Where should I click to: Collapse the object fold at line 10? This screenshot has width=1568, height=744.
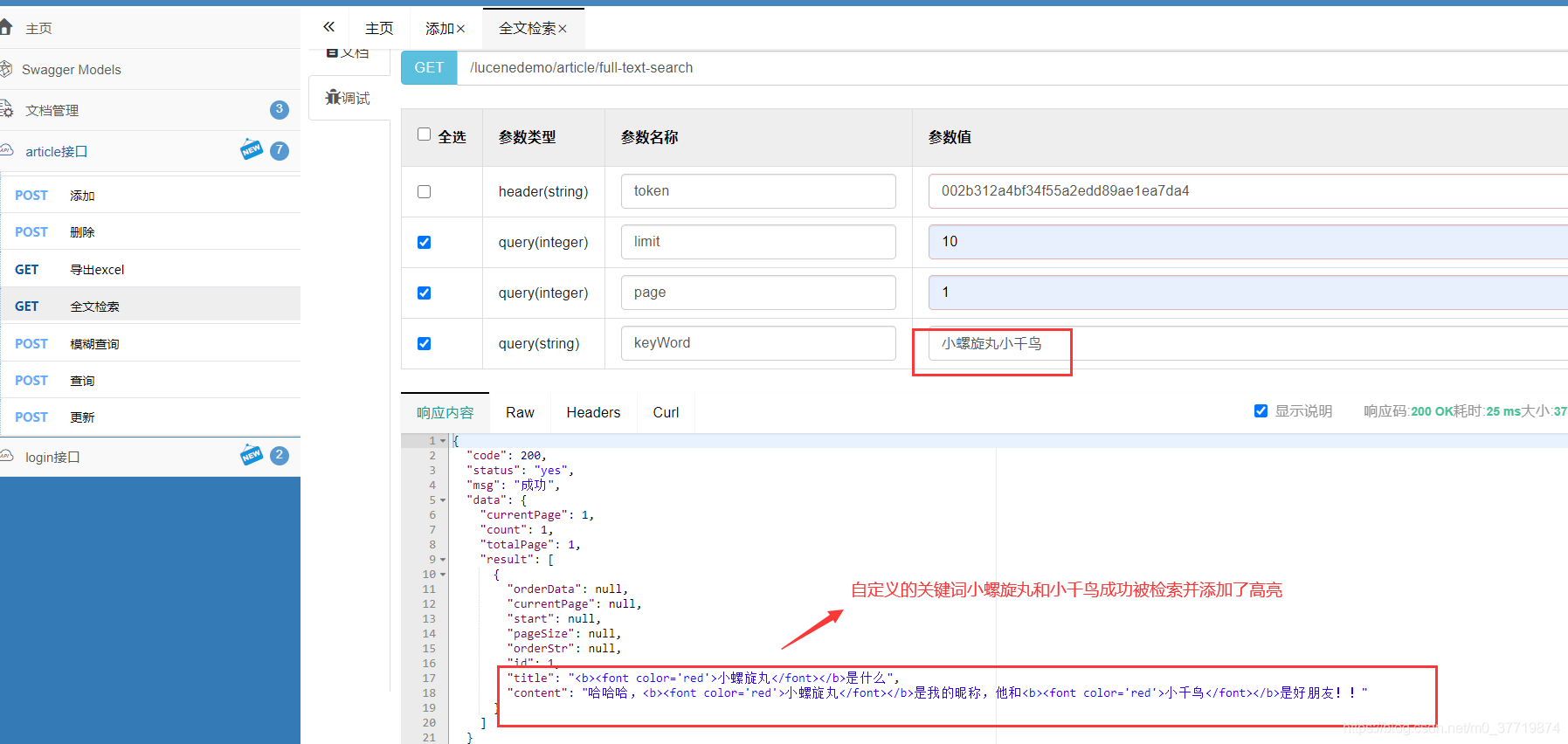pyautogui.click(x=443, y=575)
